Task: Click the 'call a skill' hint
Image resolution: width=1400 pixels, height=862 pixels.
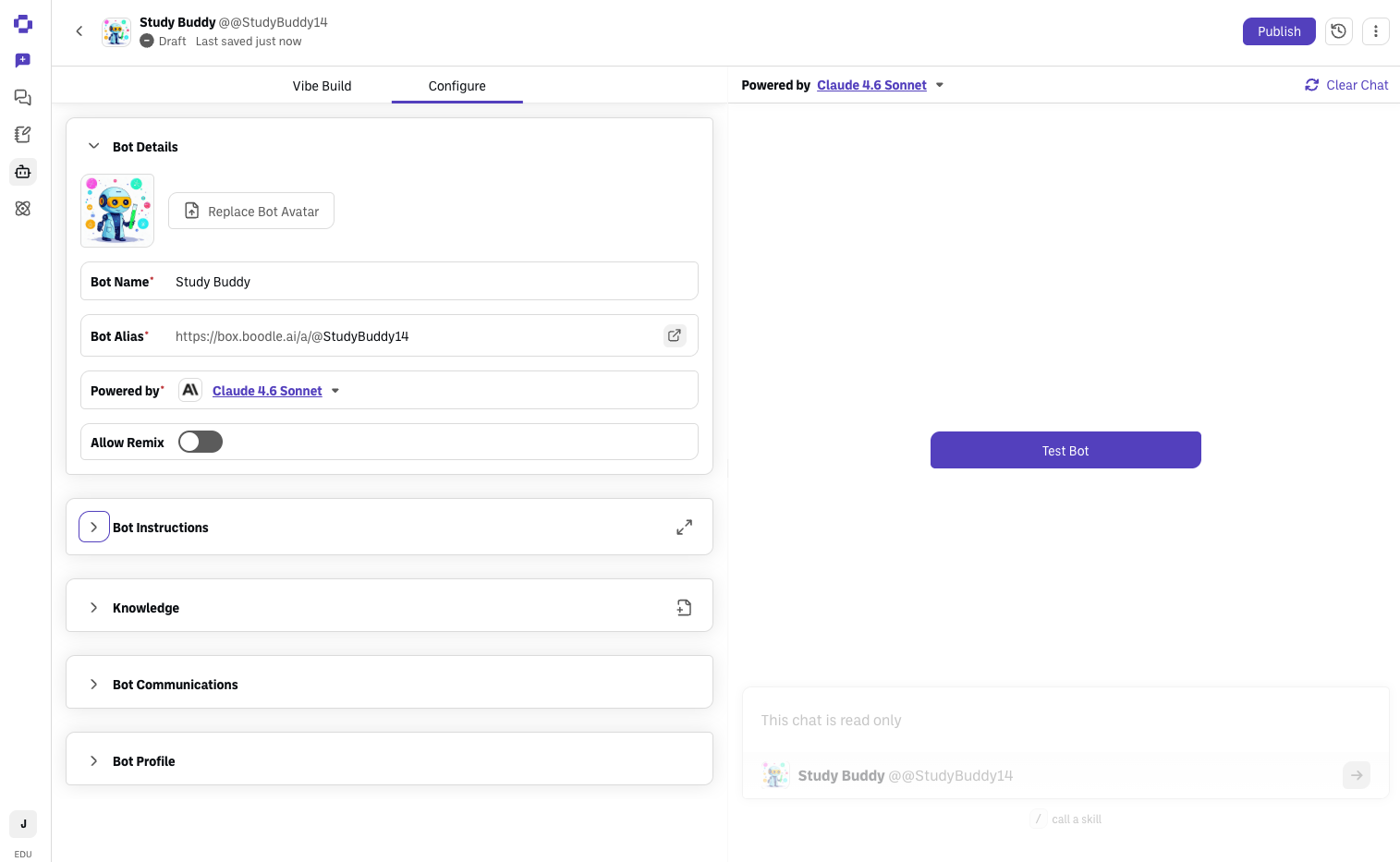Action: tap(1066, 820)
